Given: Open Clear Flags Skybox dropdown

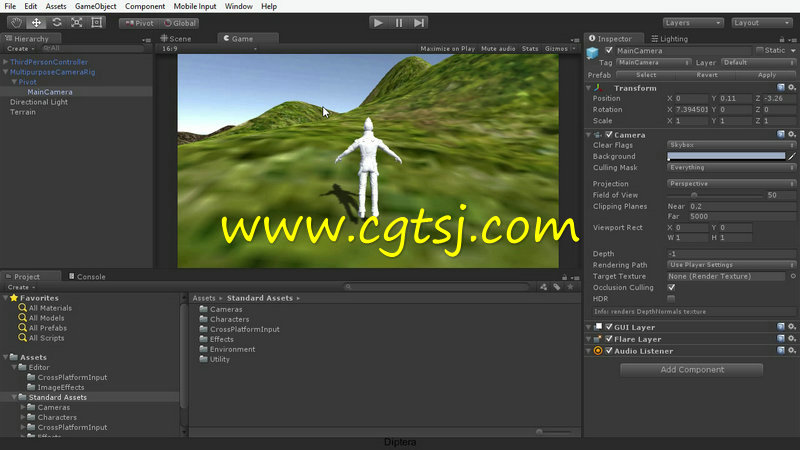Looking at the screenshot, I should [731, 145].
